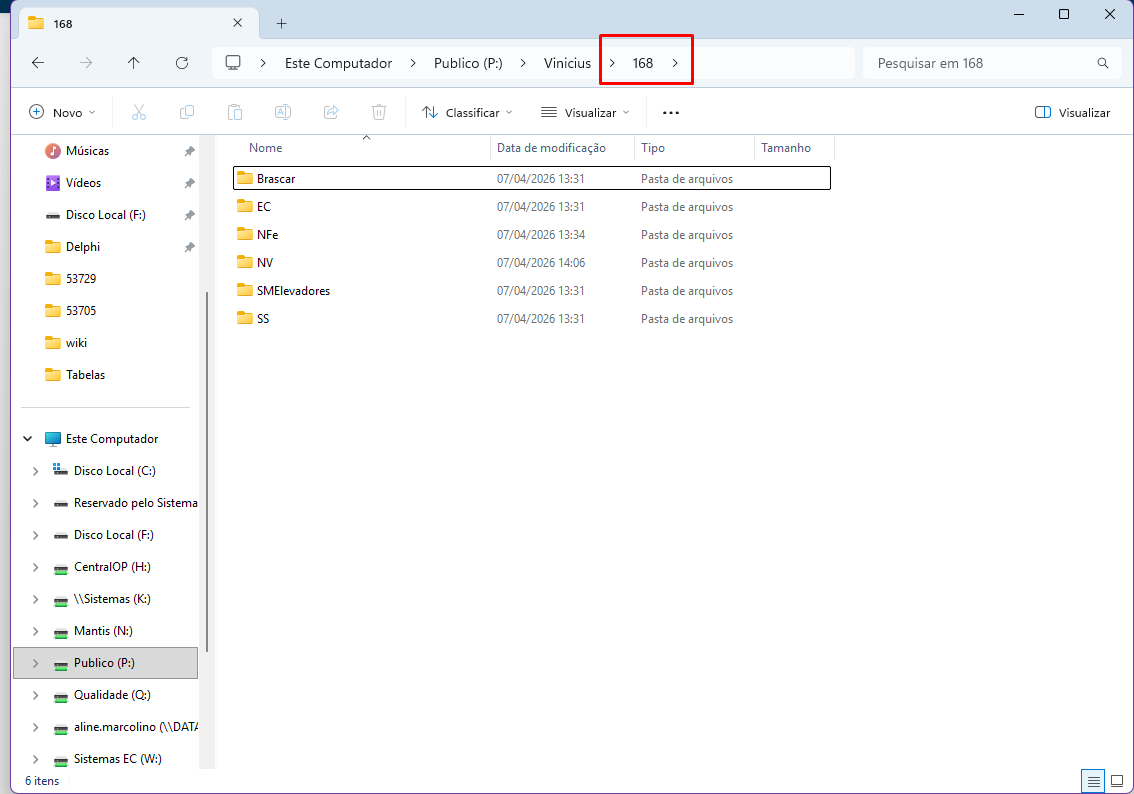Open the Novo dropdown menu

click(63, 113)
